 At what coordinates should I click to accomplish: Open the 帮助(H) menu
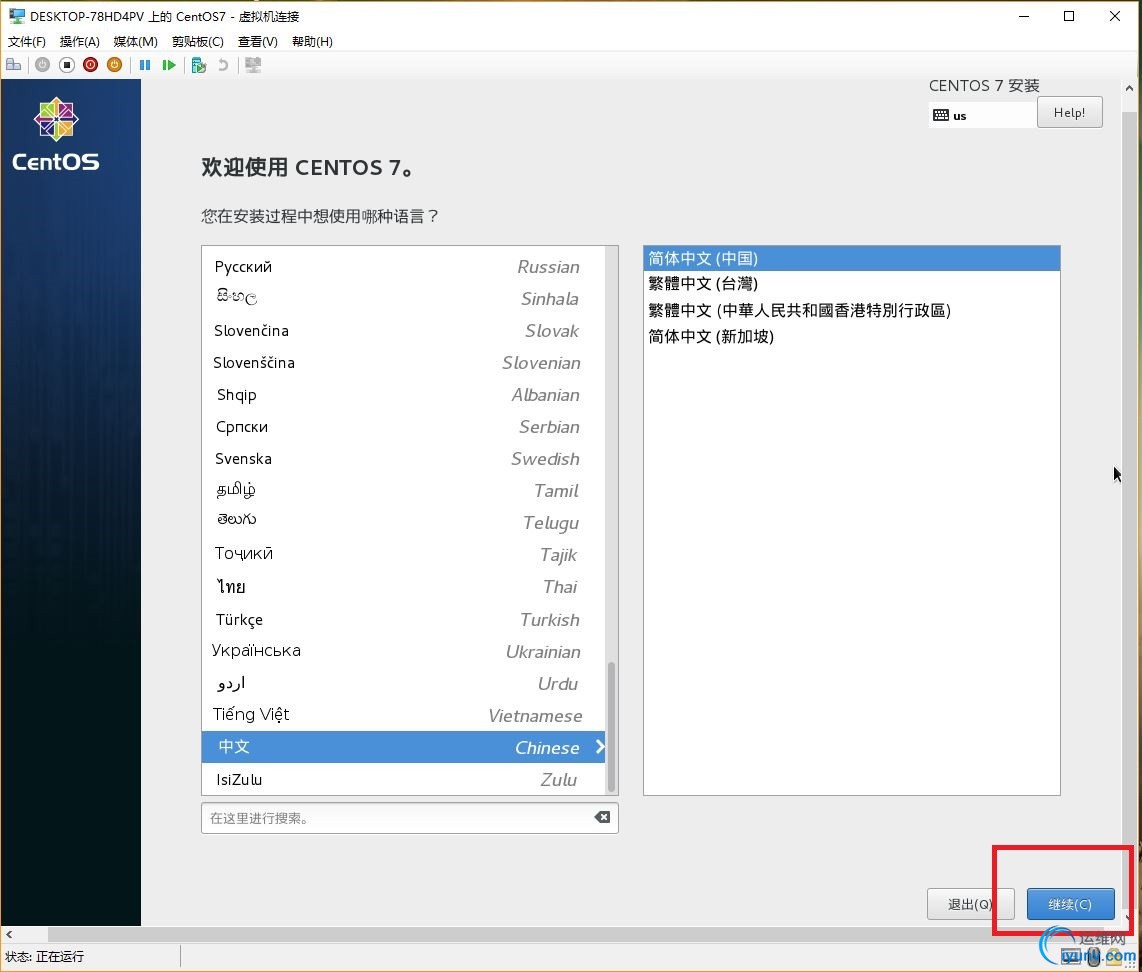312,42
